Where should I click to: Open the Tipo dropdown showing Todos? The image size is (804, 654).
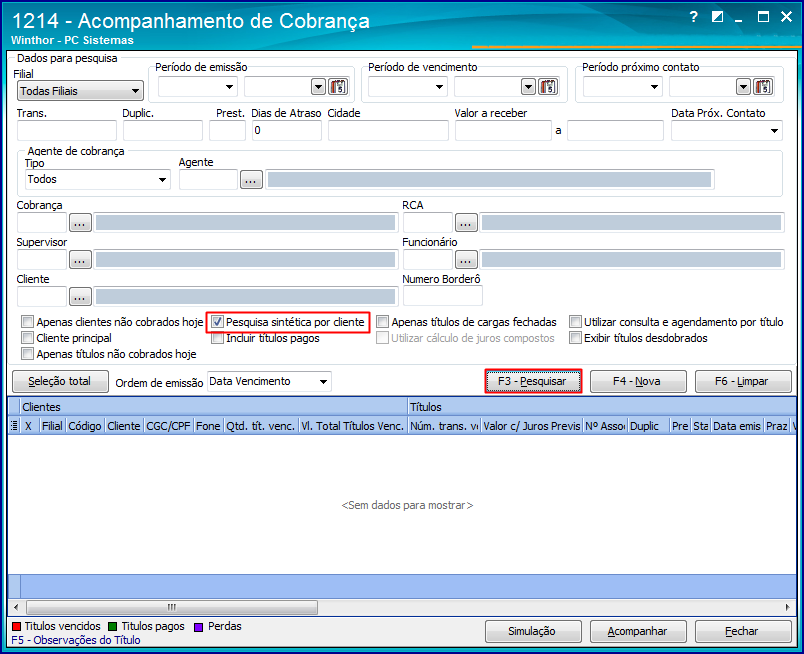pyautogui.click(x=97, y=180)
